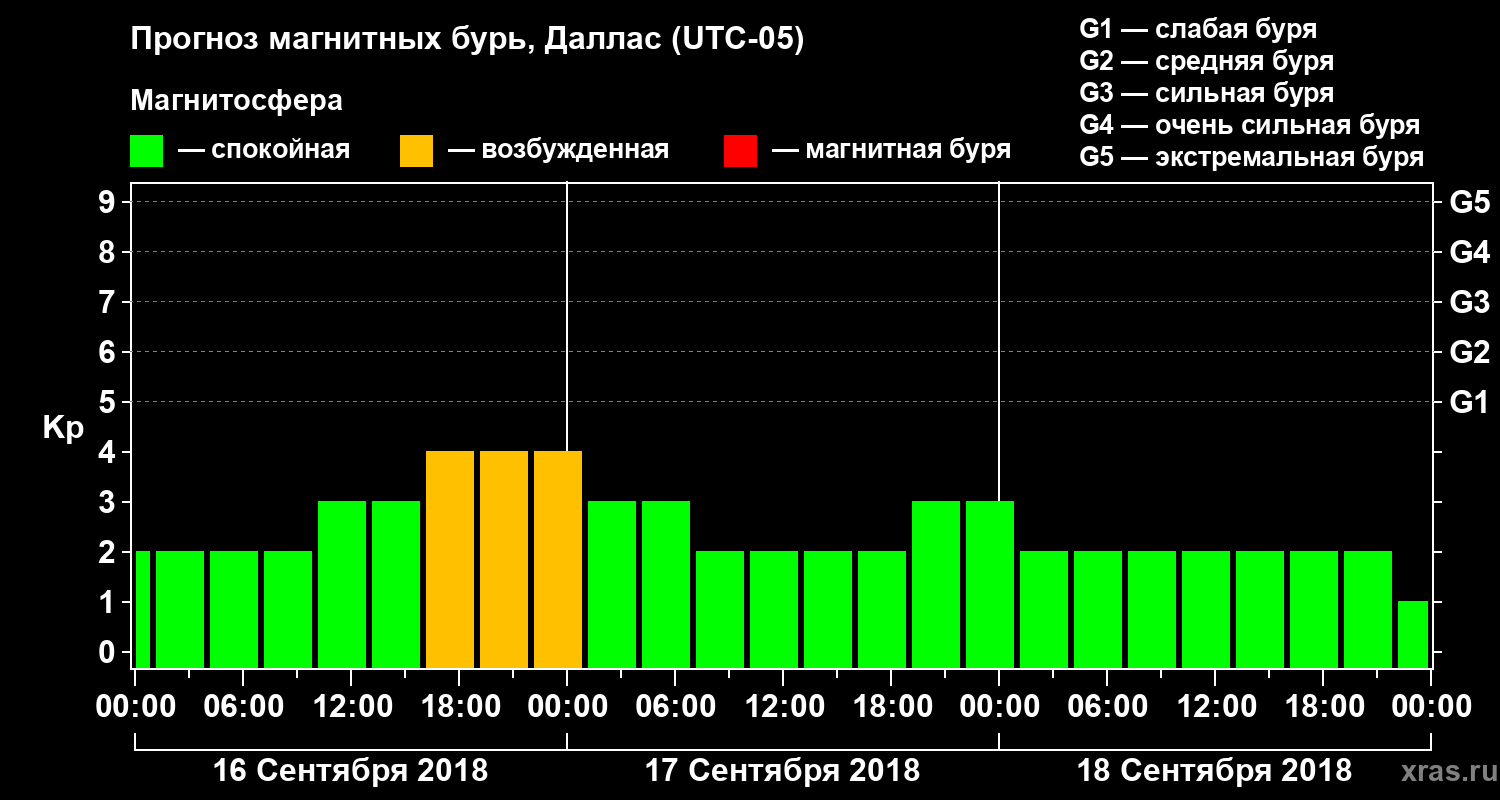
Task: Click the only Kp 1 bar, the last bar on 18 Сентября
Action: coord(1413,634)
